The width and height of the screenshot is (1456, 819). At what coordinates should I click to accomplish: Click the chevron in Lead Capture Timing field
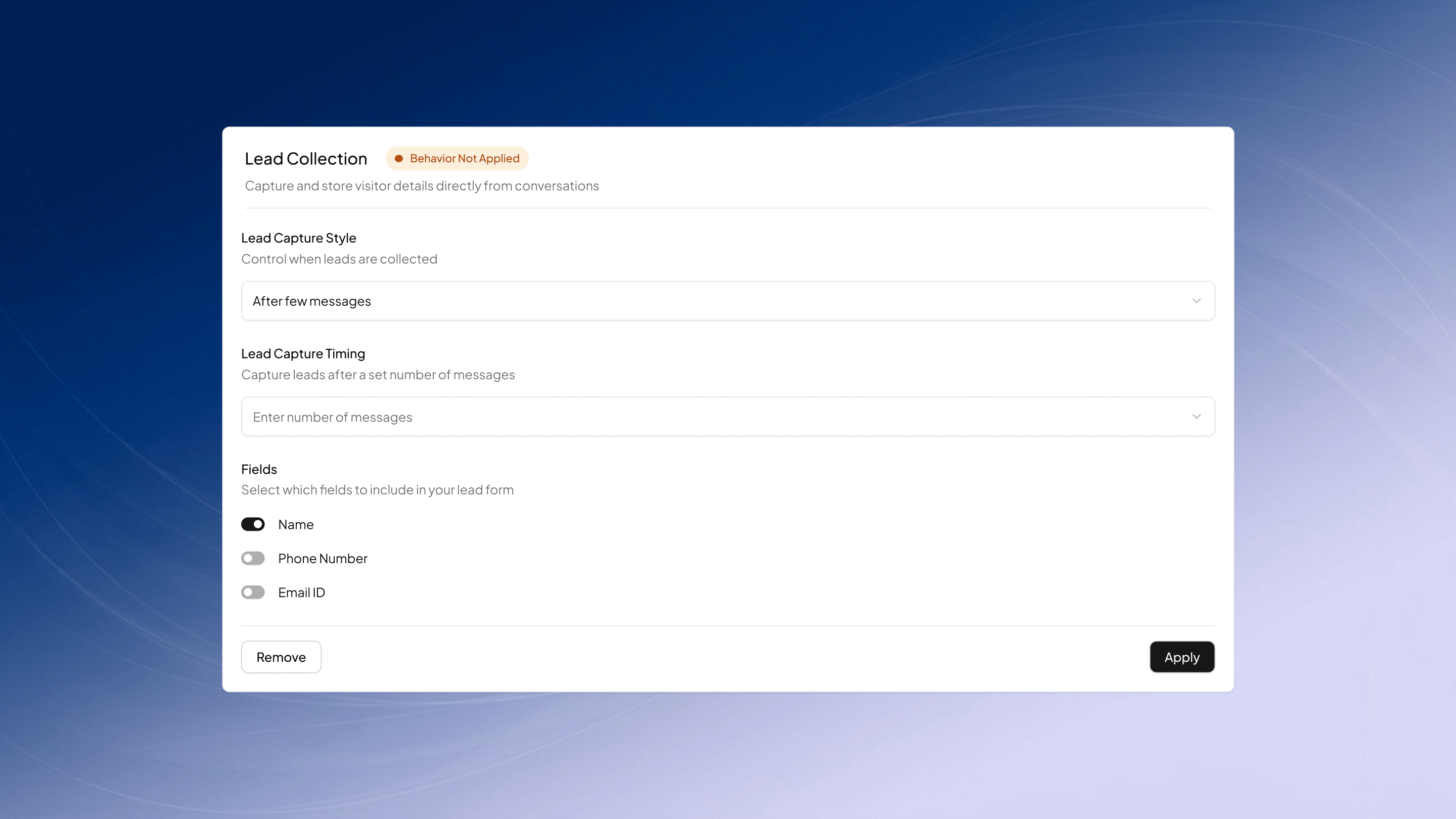(x=1196, y=417)
